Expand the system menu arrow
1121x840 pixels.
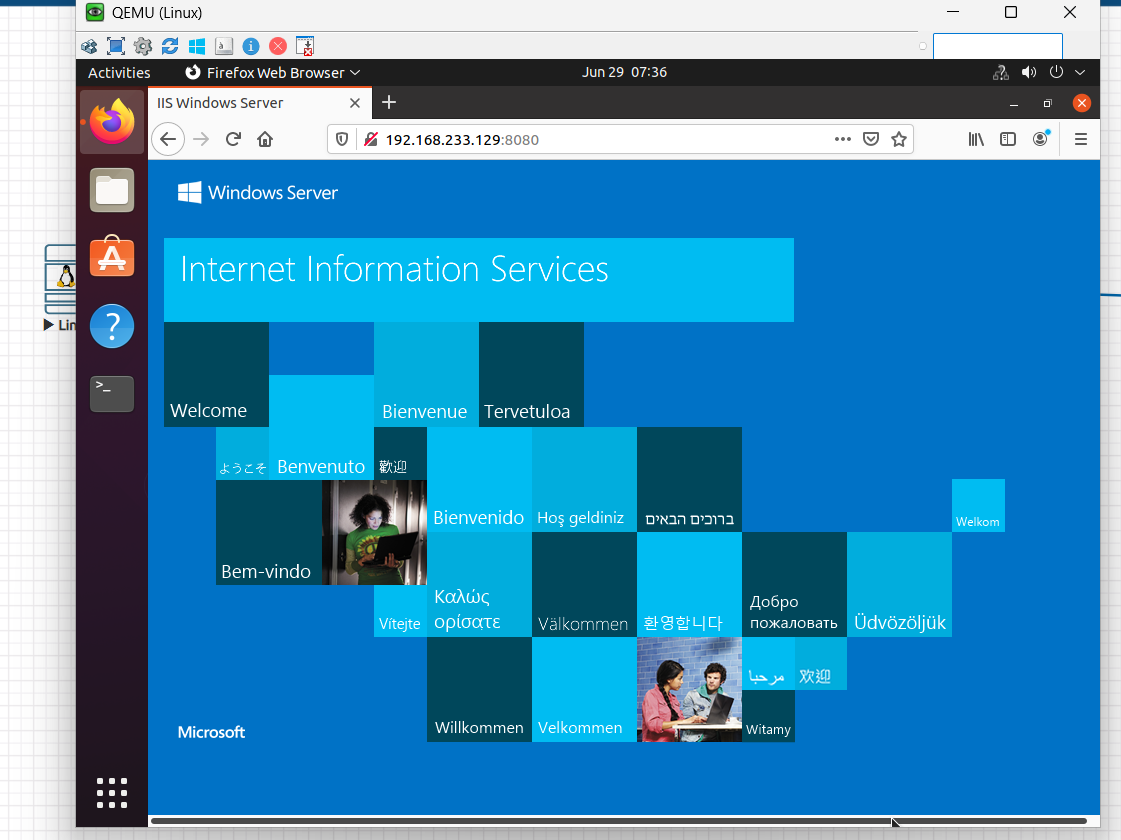click(1080, 72)
